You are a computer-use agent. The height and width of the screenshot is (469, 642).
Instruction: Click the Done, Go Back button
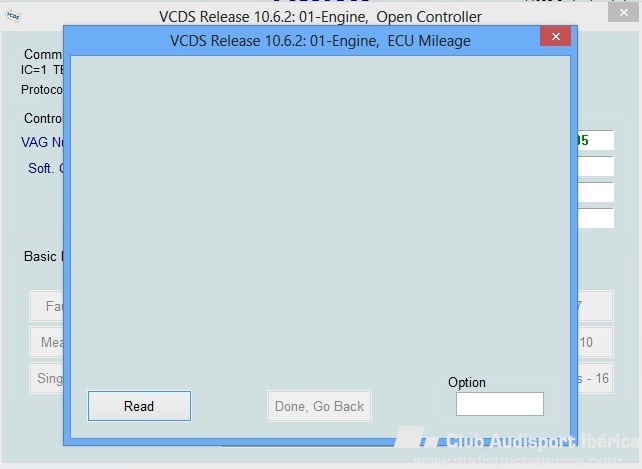click(319, 406)
